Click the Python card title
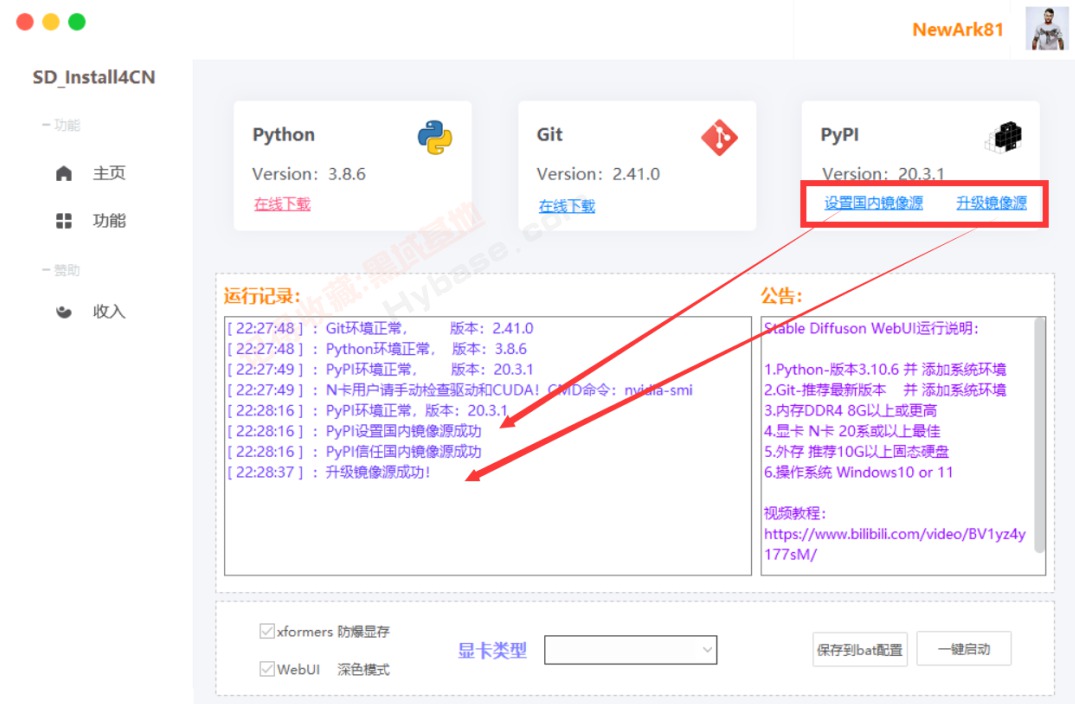 [284, 134]
